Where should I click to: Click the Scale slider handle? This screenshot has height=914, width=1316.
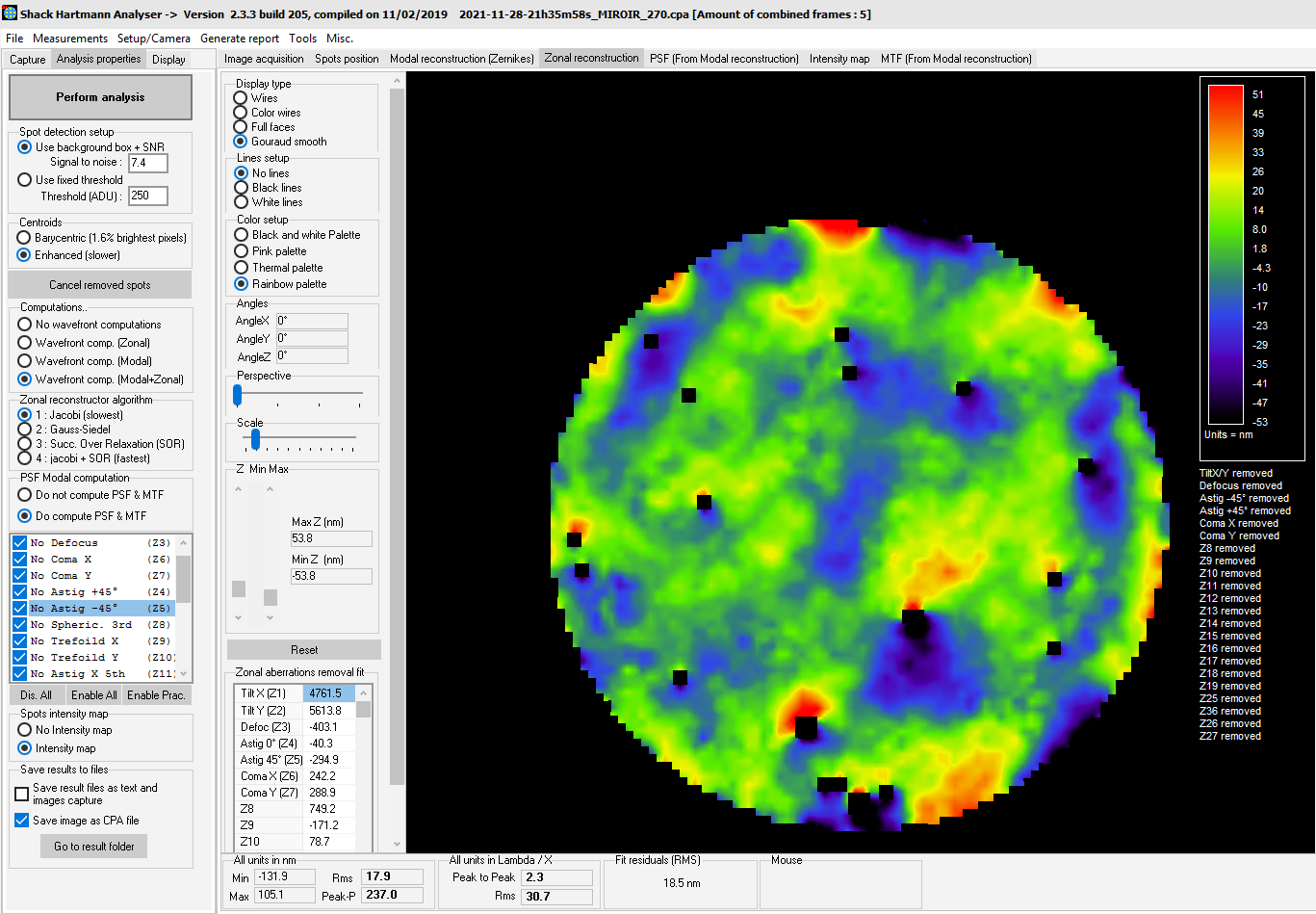point(255,440)
